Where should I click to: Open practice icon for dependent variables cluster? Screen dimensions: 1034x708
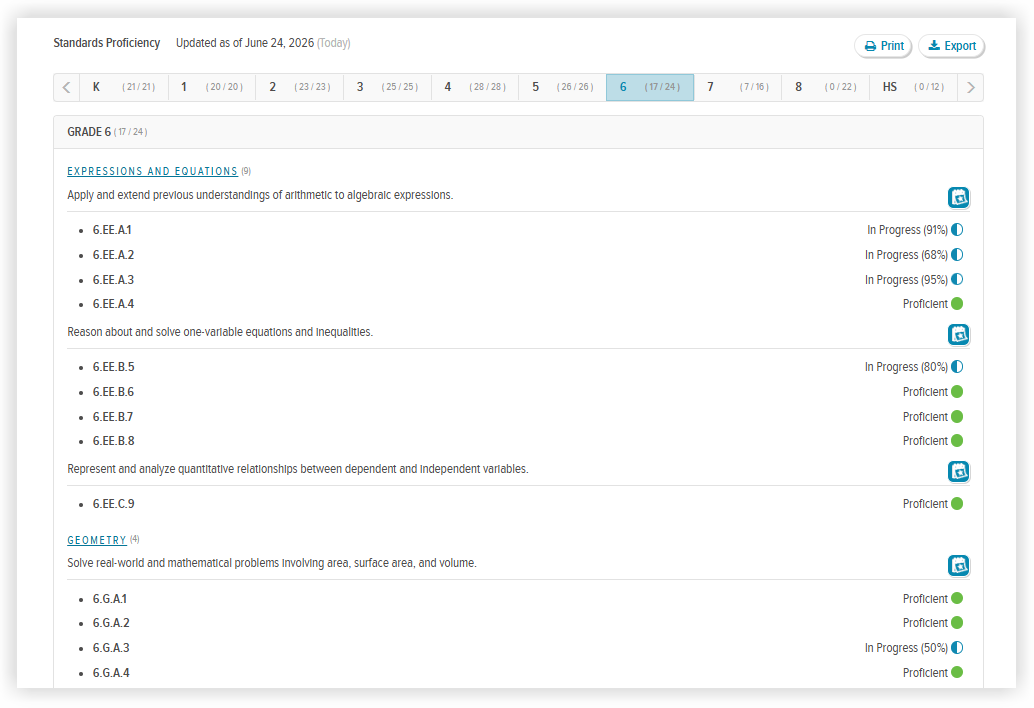click(958, 472)
